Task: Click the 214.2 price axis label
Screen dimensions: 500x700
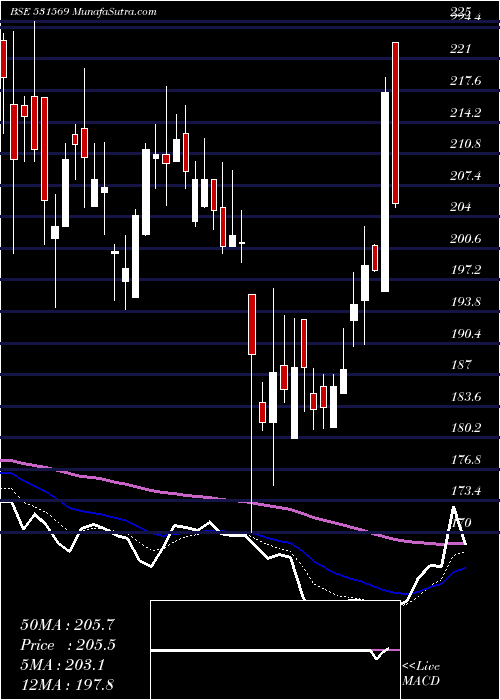Action: point(466,113)
